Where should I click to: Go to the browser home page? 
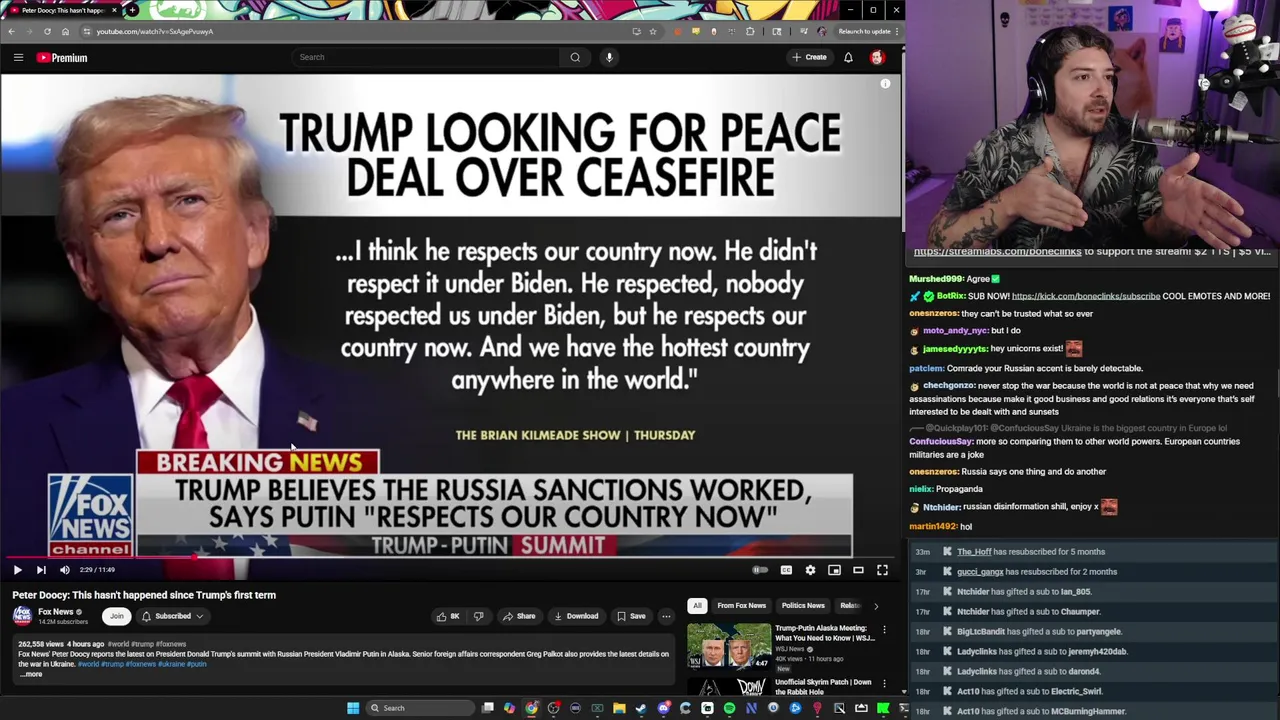pyautogui.click(x=65, y=31)
